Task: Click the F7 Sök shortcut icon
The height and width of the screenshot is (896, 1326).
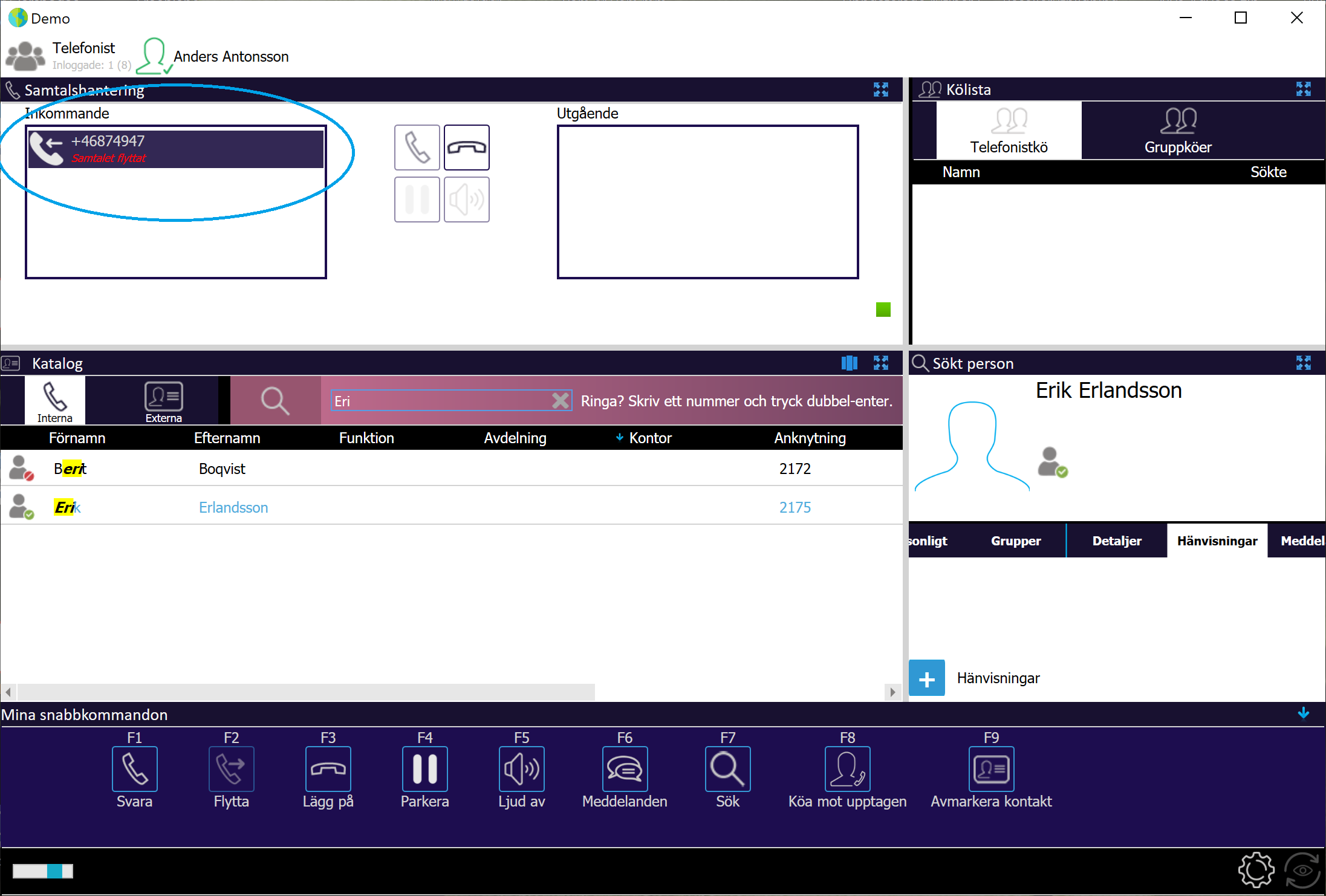Action: [727, 768]
